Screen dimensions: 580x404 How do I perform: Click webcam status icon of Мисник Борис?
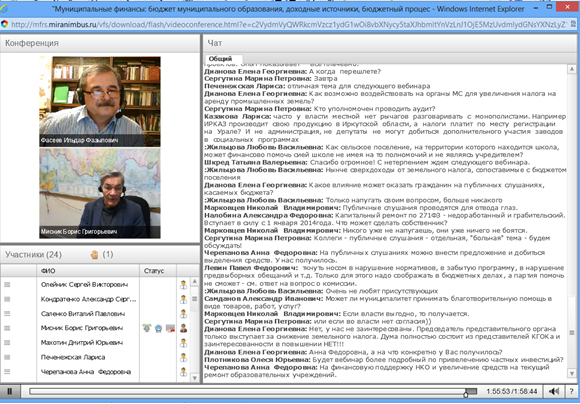[159, 328]
